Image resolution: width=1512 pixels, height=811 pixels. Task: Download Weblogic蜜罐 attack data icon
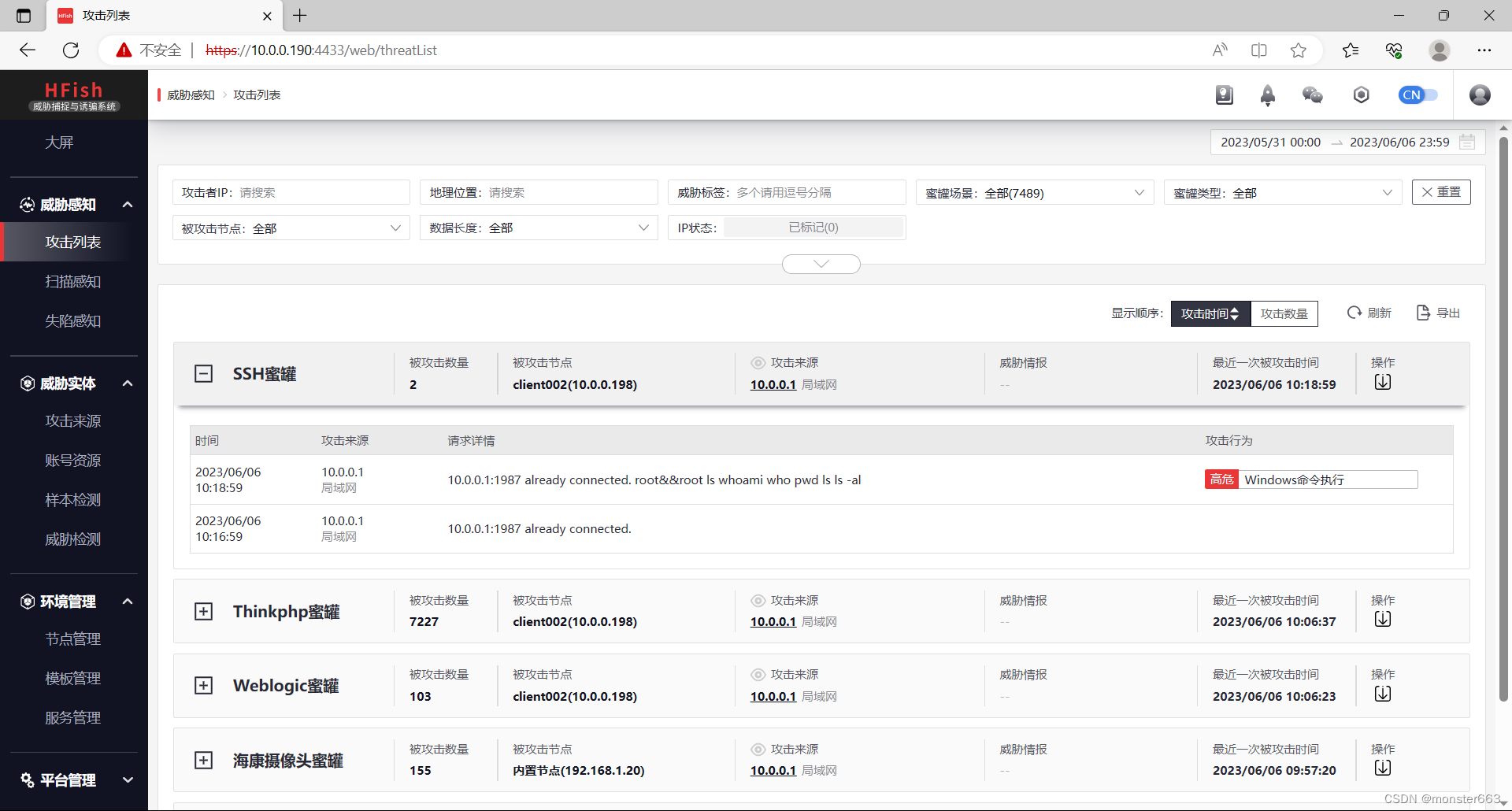tap(1383, 694)
